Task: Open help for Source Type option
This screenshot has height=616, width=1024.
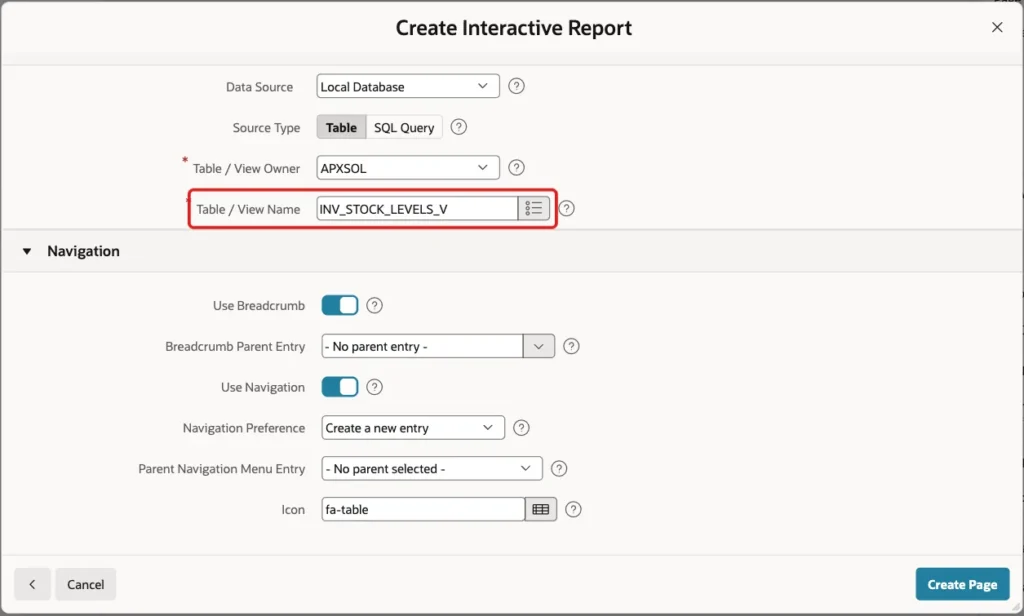Action: point(458,127)
